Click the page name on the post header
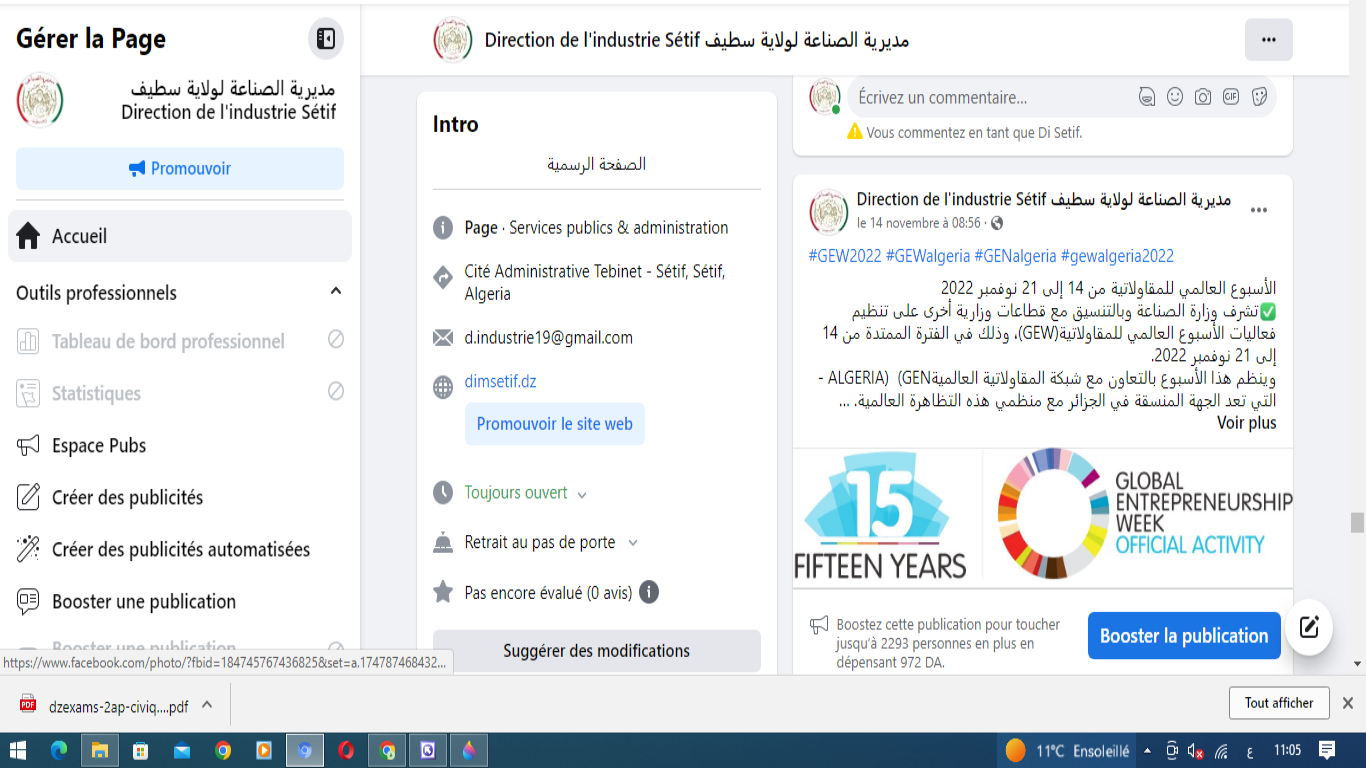The height and width of the screenshot is (768, 1366). tap(1044, 200)
